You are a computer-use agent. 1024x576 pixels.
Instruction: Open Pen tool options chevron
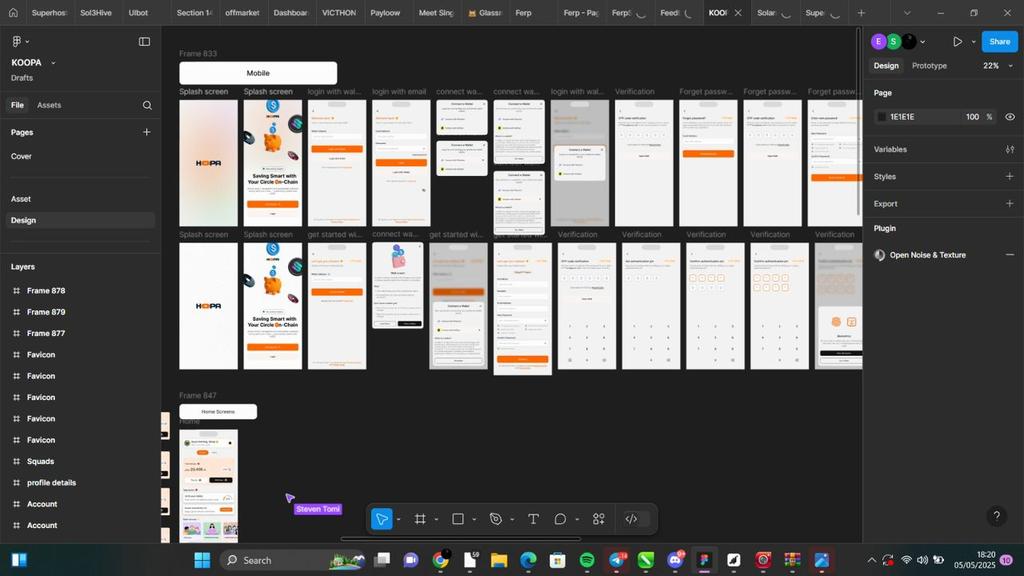[x=512, y=520]
